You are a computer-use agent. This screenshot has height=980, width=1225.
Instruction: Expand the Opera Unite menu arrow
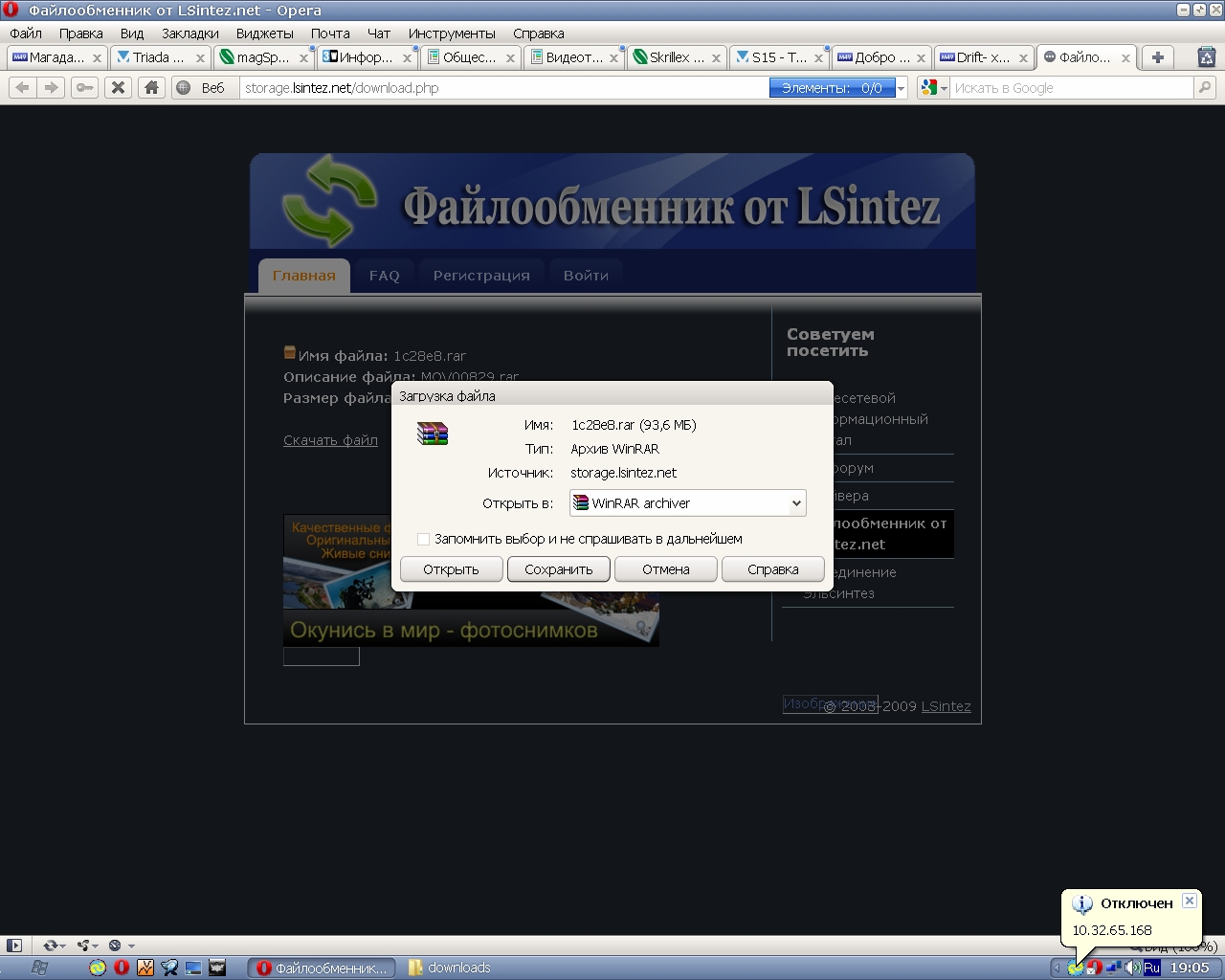(x=96, y=946)
